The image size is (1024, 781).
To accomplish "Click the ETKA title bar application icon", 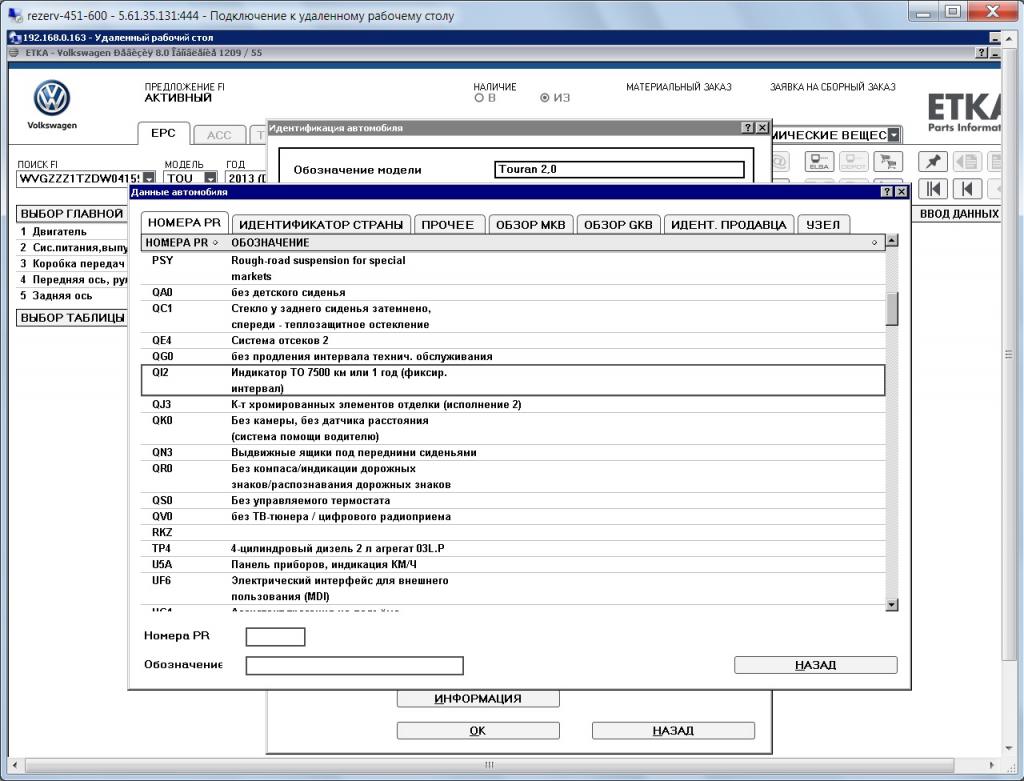I will [x=14, y=52].
